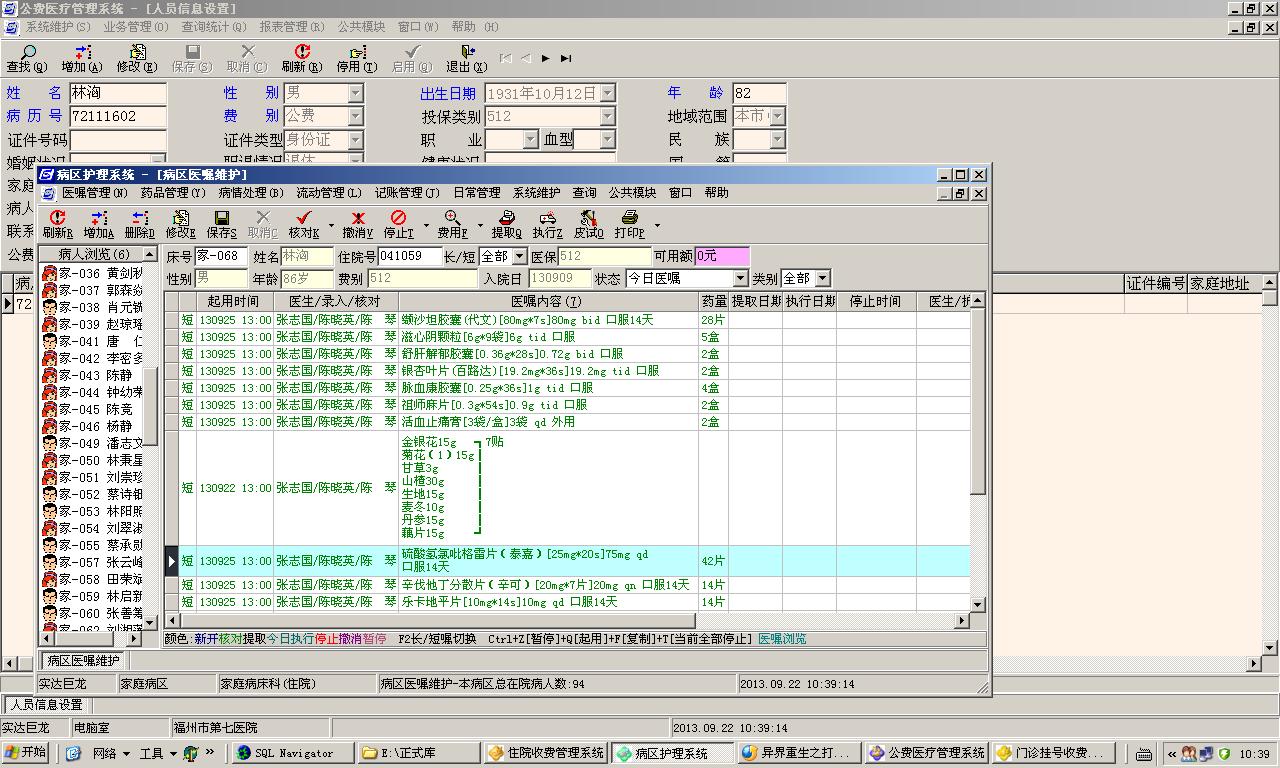Click SQL Navigator taskbar button

[292, 753]
